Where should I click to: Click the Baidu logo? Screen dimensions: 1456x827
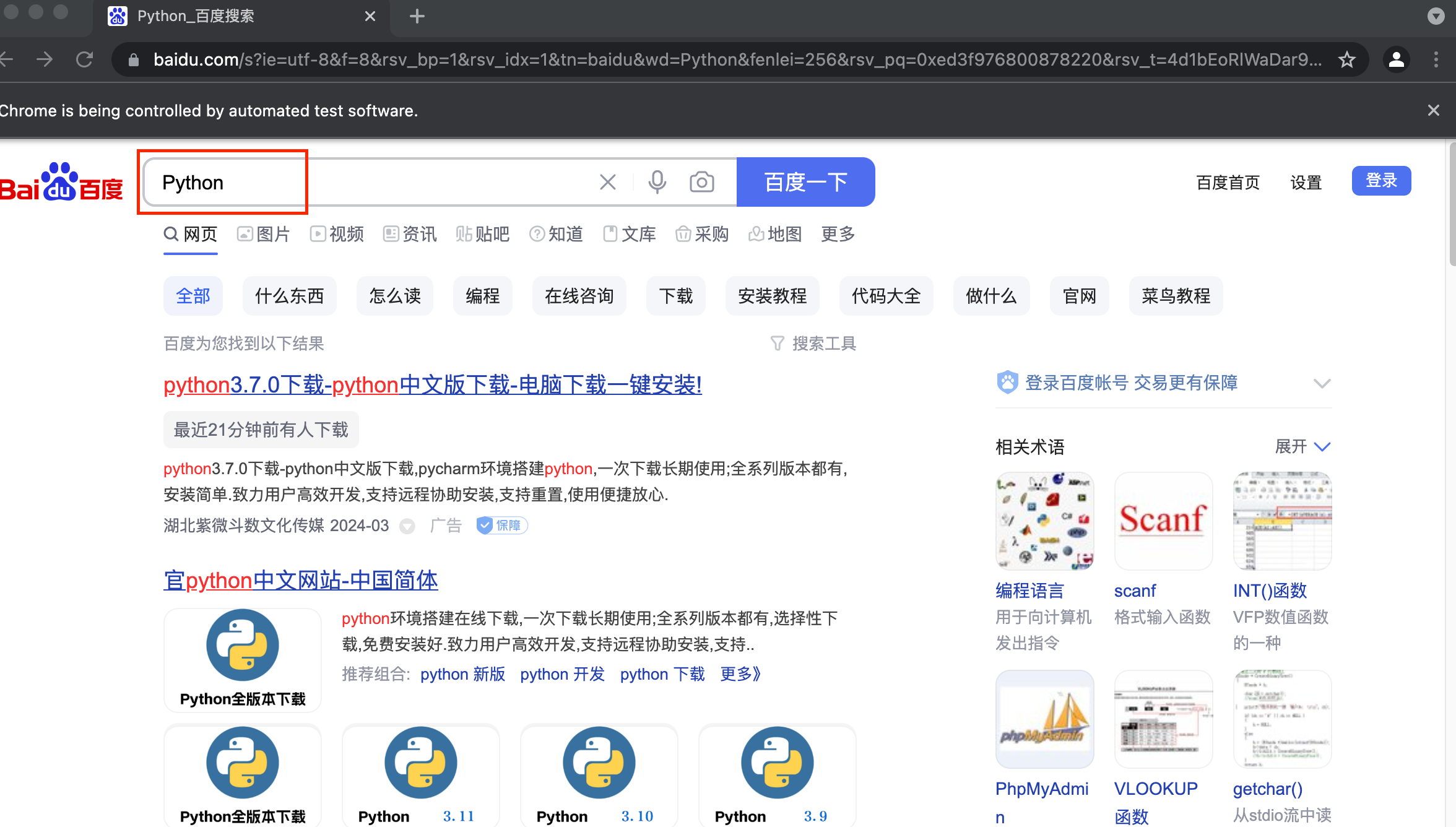[62, 183]
